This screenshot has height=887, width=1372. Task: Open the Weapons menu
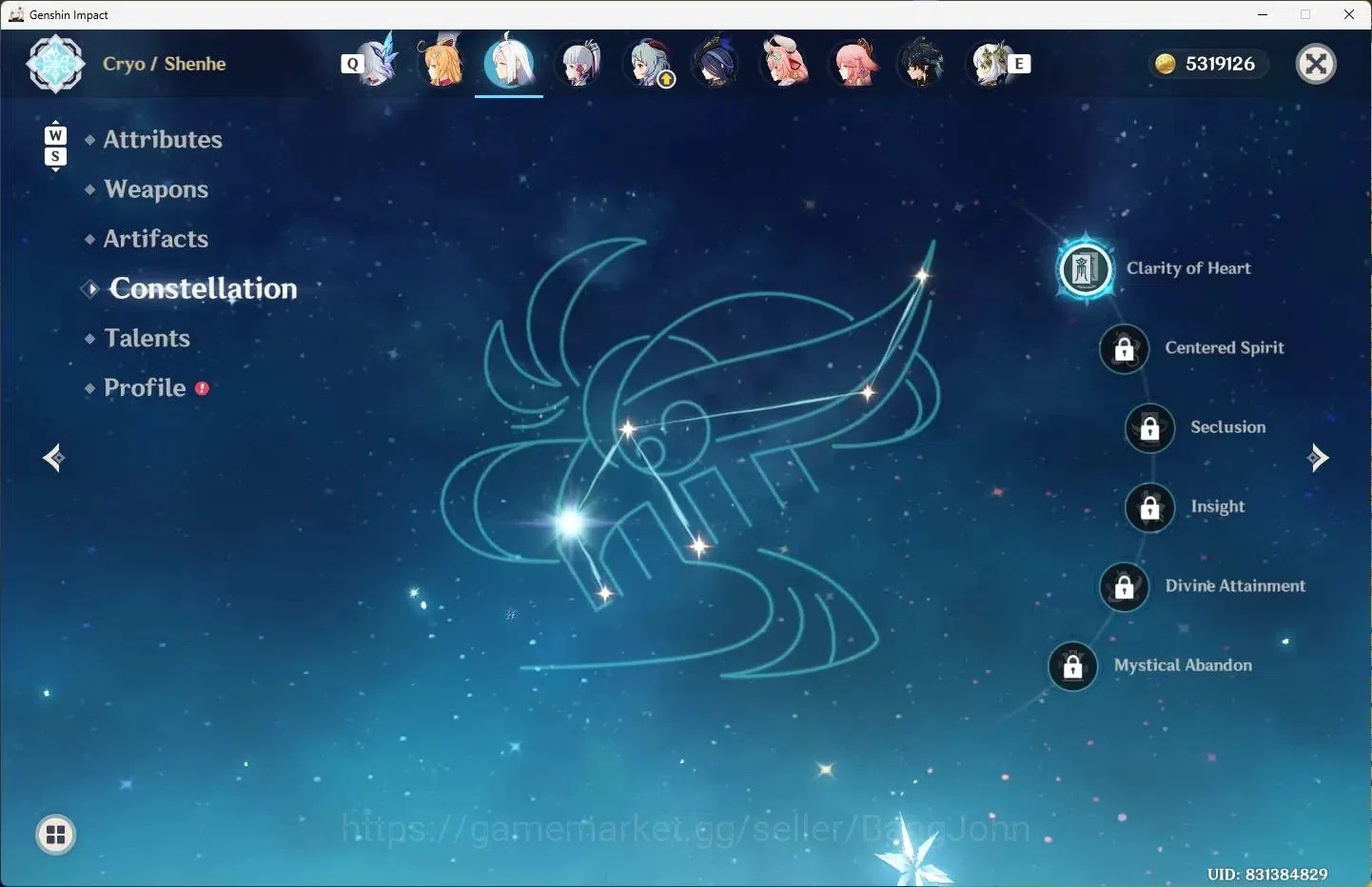[x=156, y=189]
